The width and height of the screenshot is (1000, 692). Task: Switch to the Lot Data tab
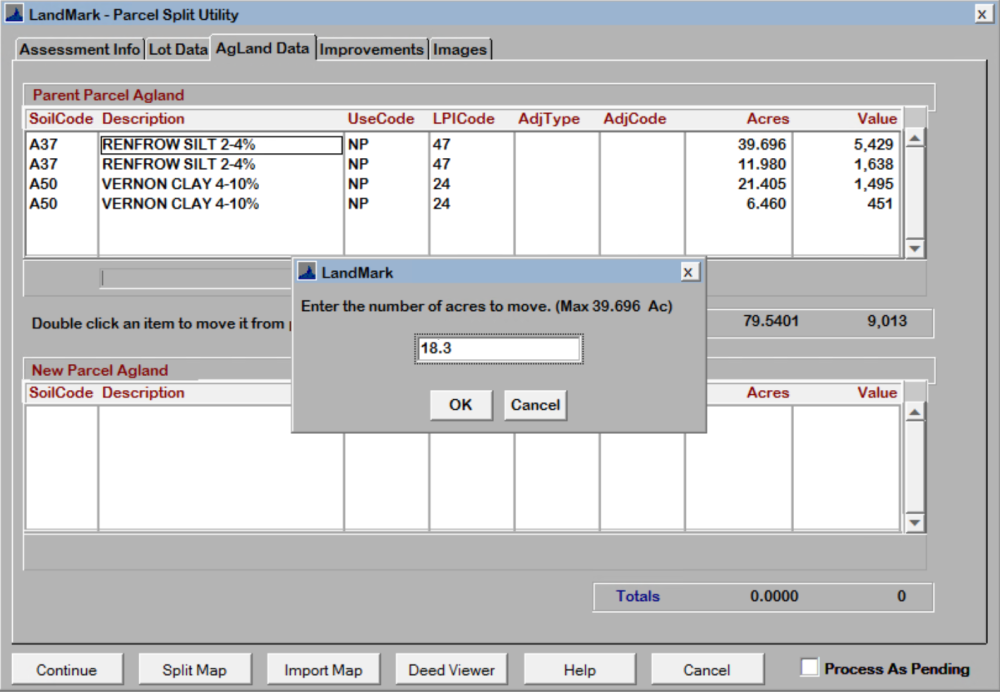[x=177, y=49]
